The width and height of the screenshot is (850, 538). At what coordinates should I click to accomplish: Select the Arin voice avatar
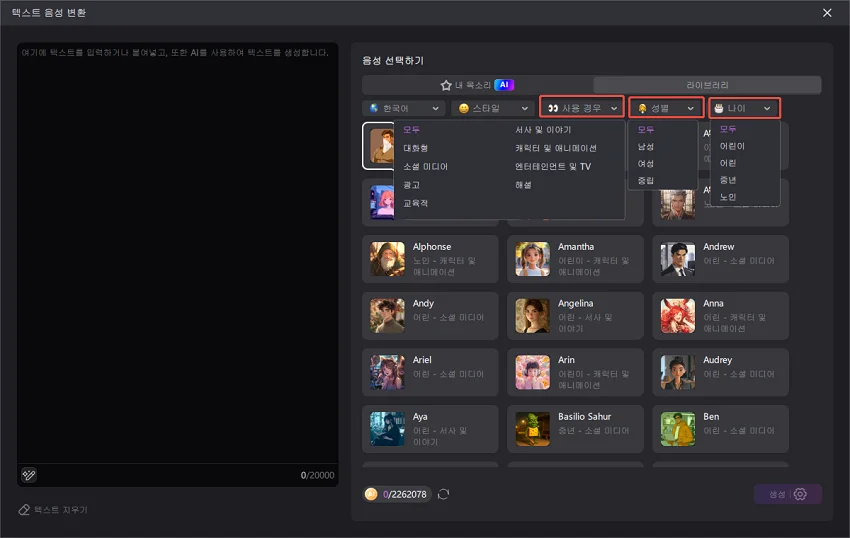[x=532, y=373]
